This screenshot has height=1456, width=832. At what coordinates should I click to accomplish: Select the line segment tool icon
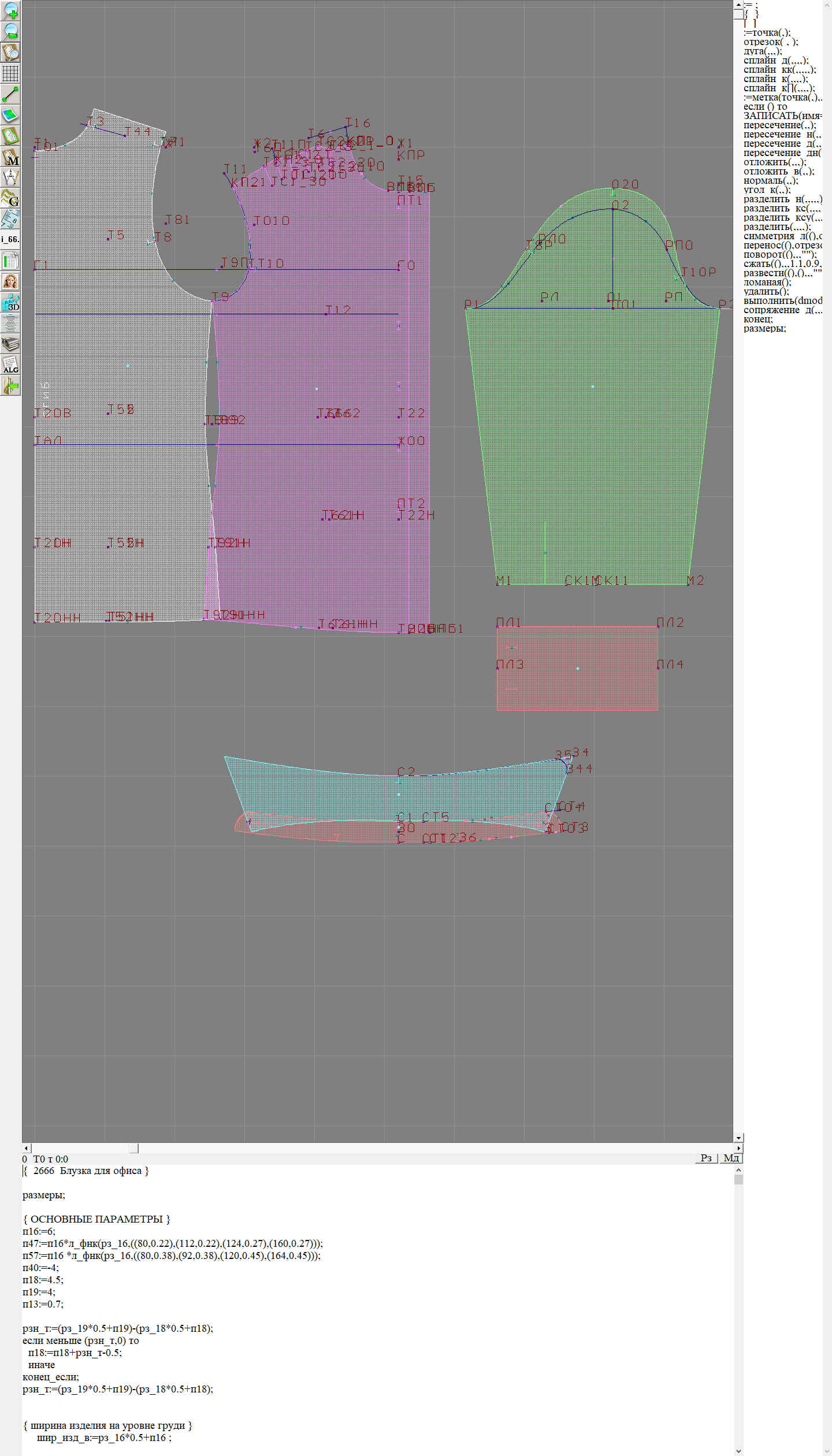[10, 94]
